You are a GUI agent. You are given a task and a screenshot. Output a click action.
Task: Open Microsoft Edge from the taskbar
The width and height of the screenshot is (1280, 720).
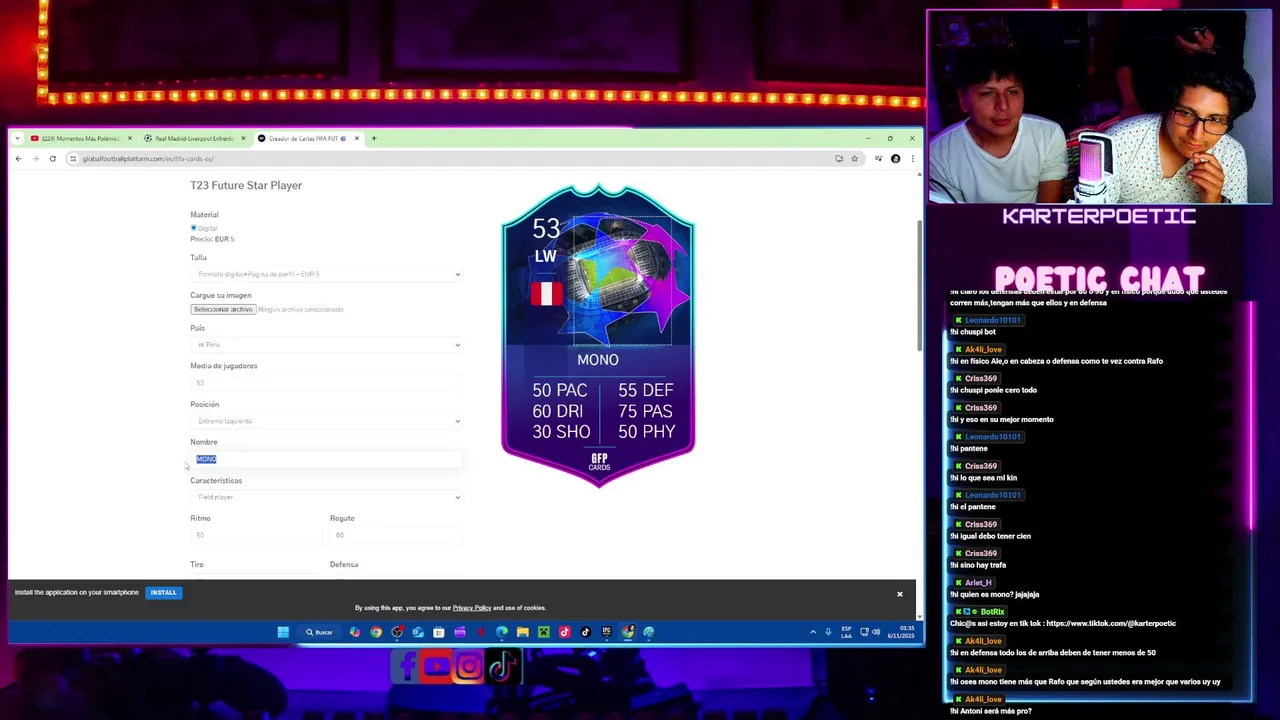502,632
